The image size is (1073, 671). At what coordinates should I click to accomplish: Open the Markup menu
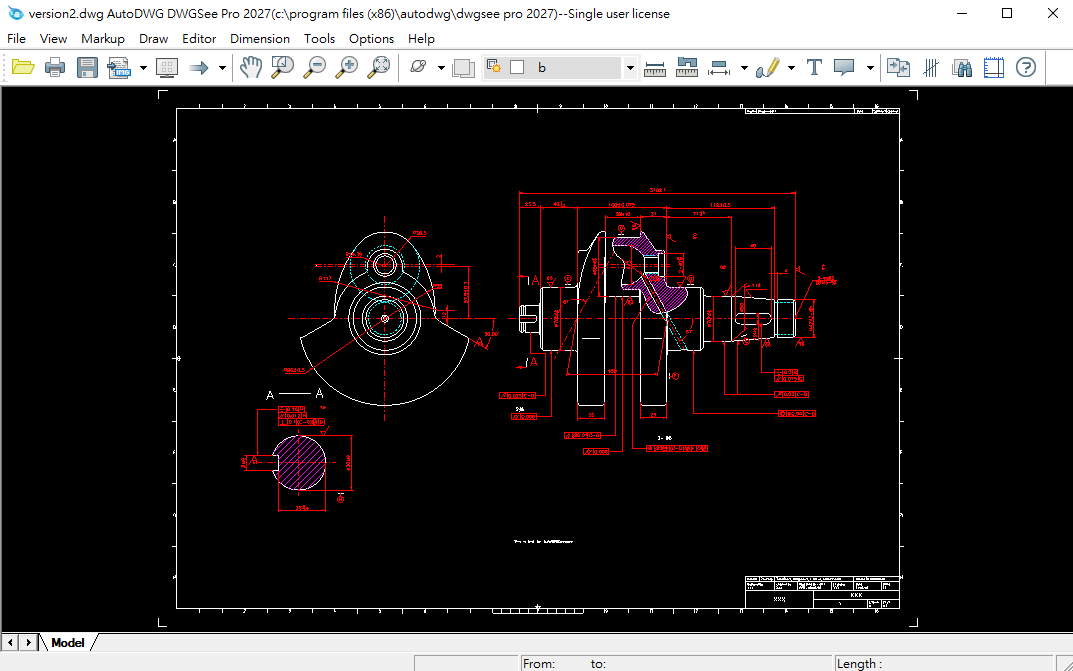coord(103,38)
